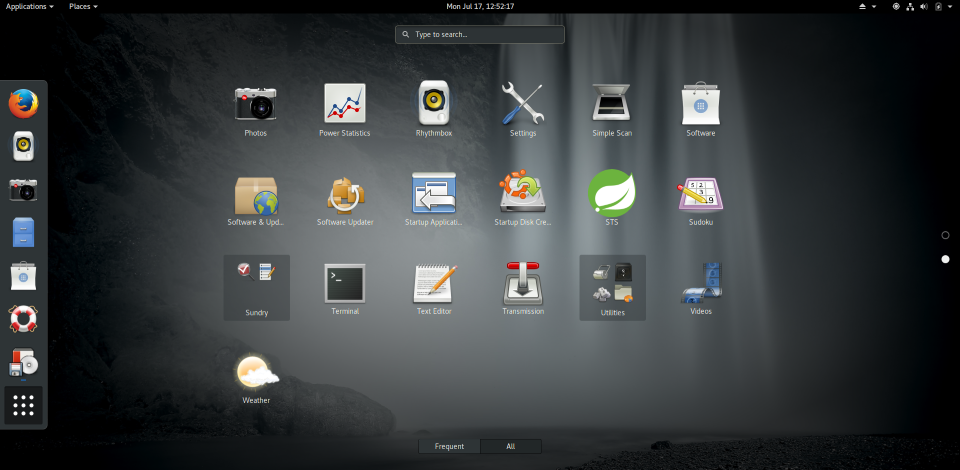Viewport: 960px width, 470px height.
Task: Expand the Sundry app folder
Action: click(257, 288)
